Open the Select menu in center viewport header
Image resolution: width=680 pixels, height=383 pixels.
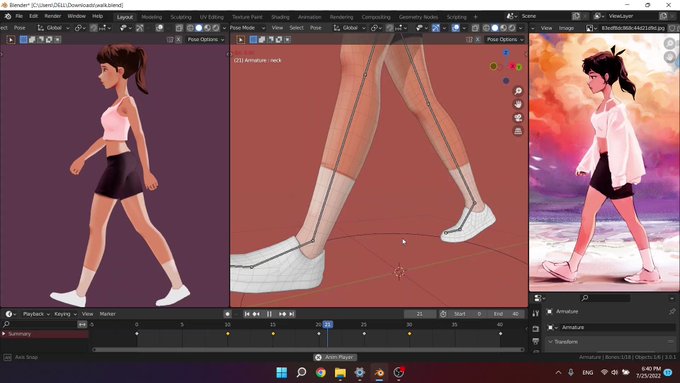point(297,28)
